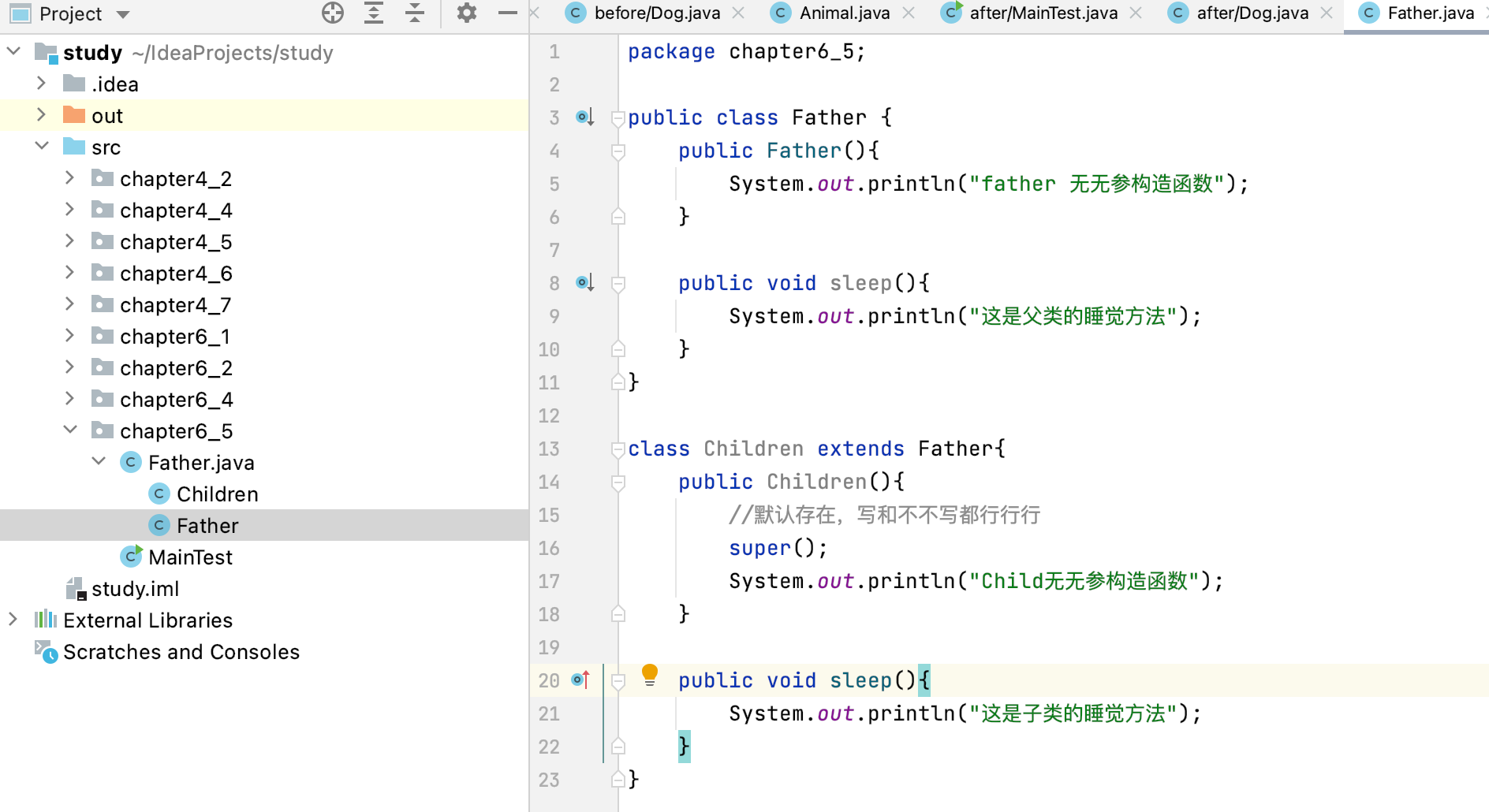Click the Father.java class icon in tree

click(131, 462)
